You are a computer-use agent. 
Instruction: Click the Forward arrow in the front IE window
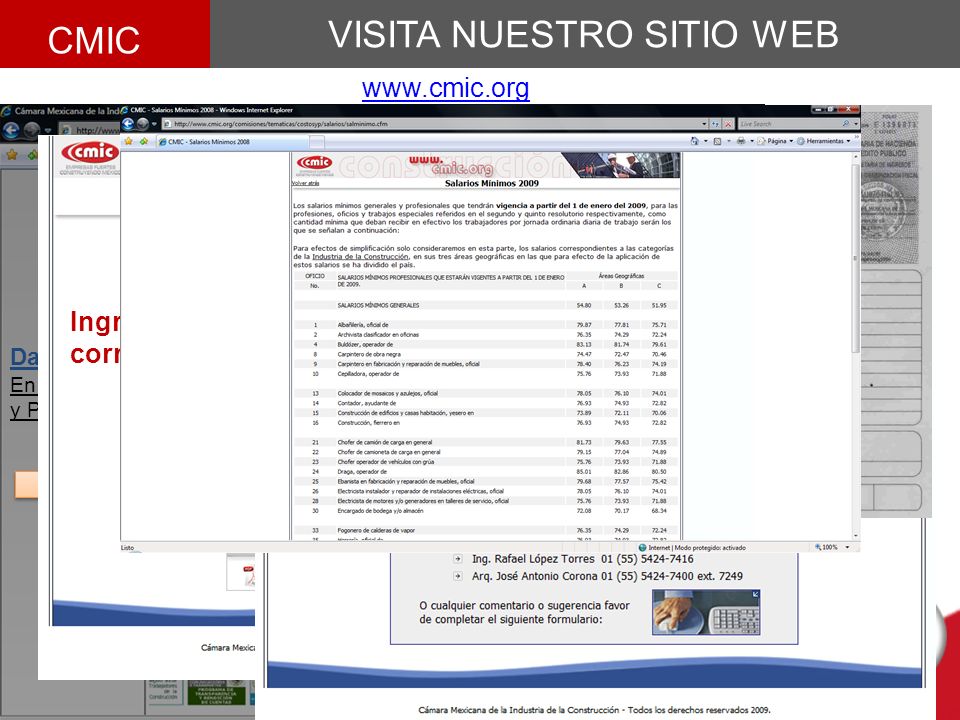[x=142, y=124]
